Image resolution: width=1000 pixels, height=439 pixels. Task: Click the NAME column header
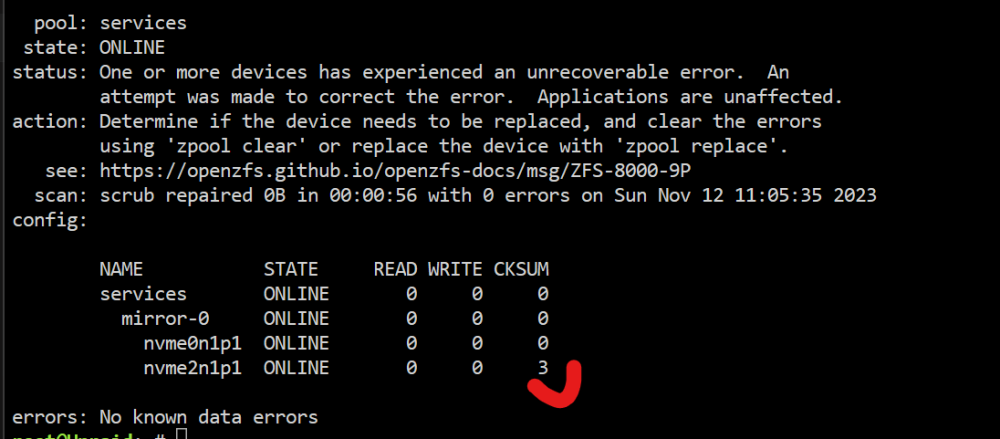pyautogui.click(x=121, y=269)
